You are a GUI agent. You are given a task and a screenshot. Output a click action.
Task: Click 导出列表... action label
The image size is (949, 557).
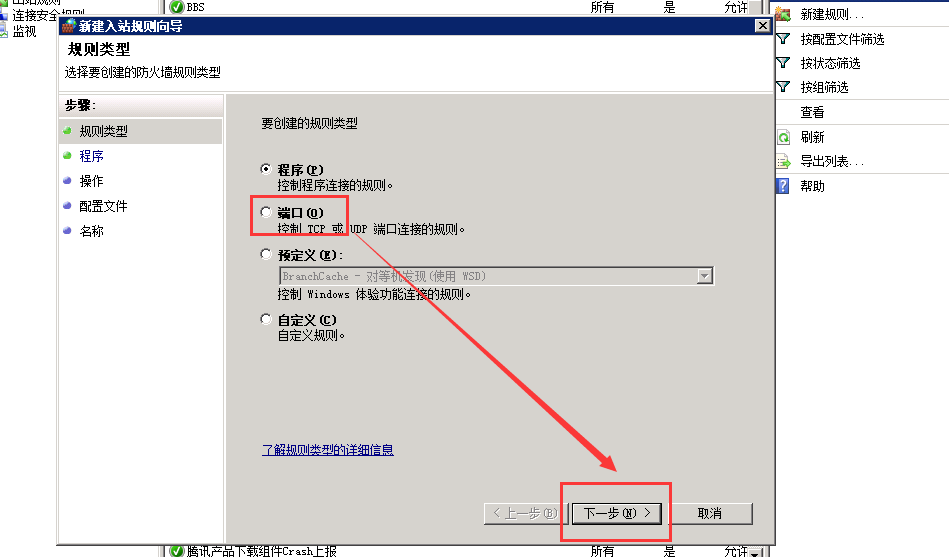click(x=832, y=162)
